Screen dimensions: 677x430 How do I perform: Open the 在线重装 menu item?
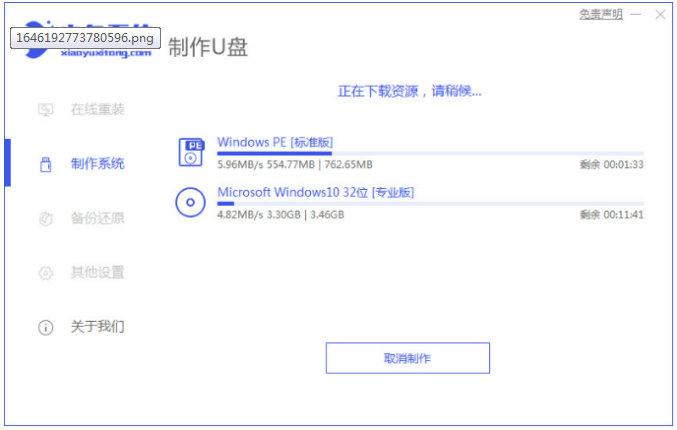pyautogui.click(x=98, y=109)
